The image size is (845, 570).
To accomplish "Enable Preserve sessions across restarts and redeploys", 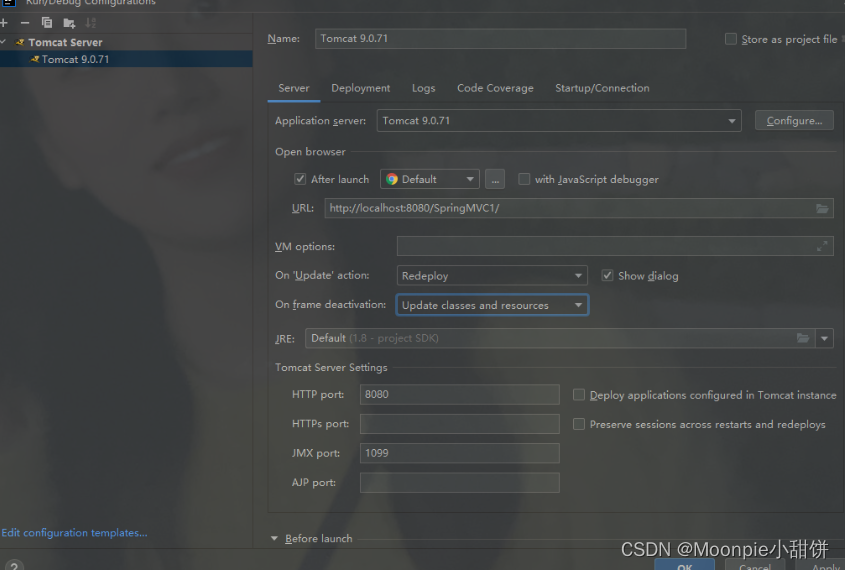I will click(x=579, y=424).
